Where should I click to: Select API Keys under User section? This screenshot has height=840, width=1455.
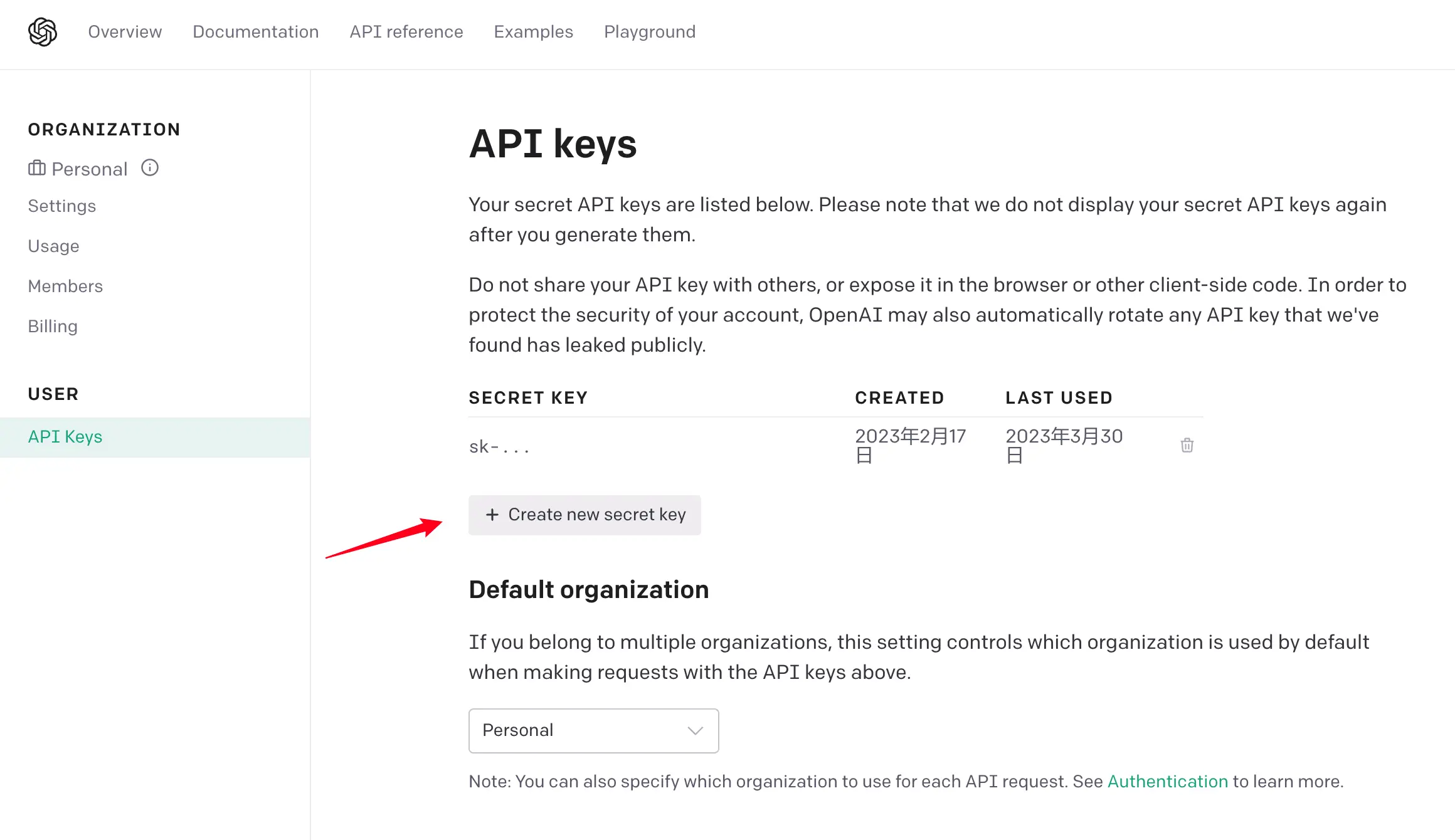pos(155,437)
